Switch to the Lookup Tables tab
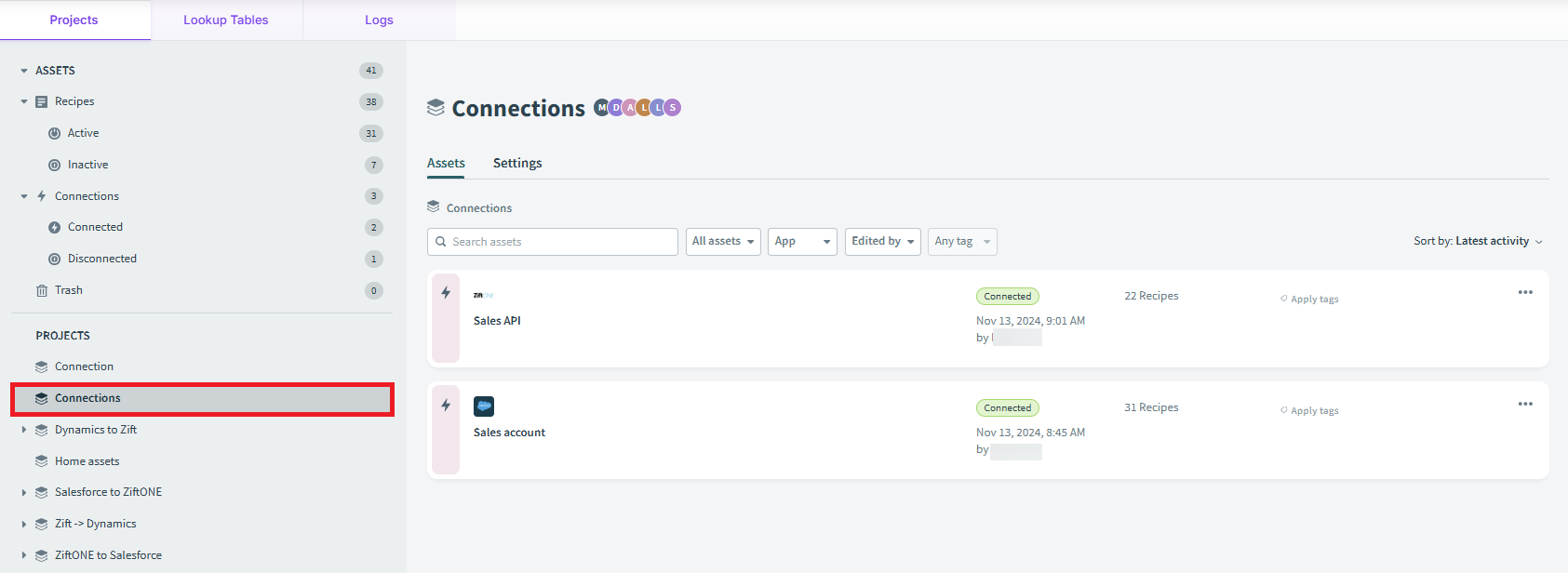 [x=226, y=20]
